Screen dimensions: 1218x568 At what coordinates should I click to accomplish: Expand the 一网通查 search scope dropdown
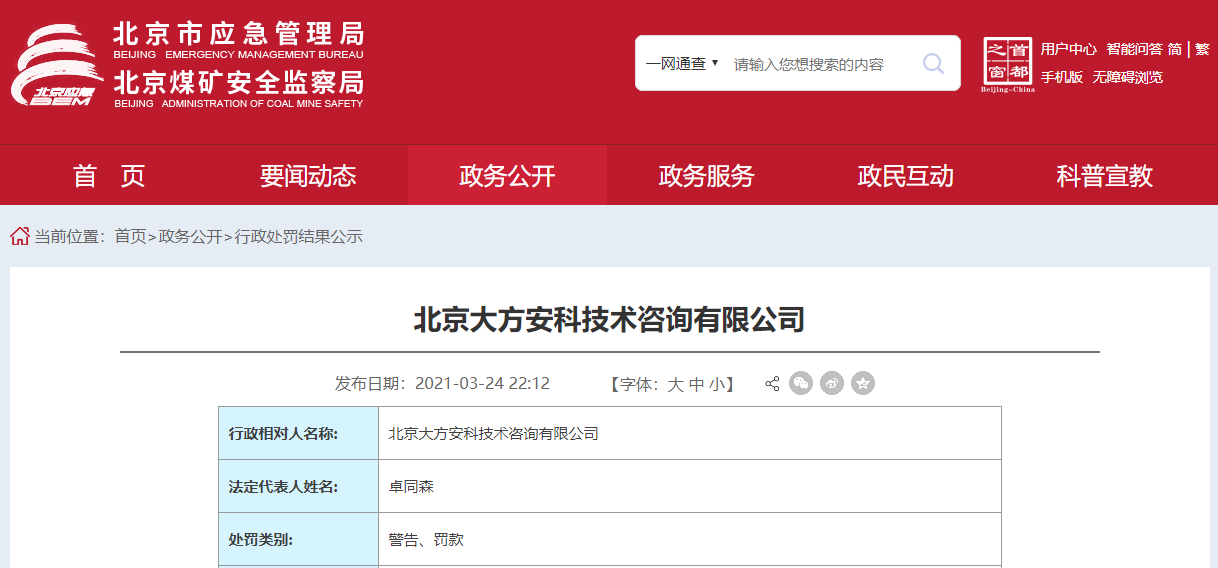tap(682, 64)
